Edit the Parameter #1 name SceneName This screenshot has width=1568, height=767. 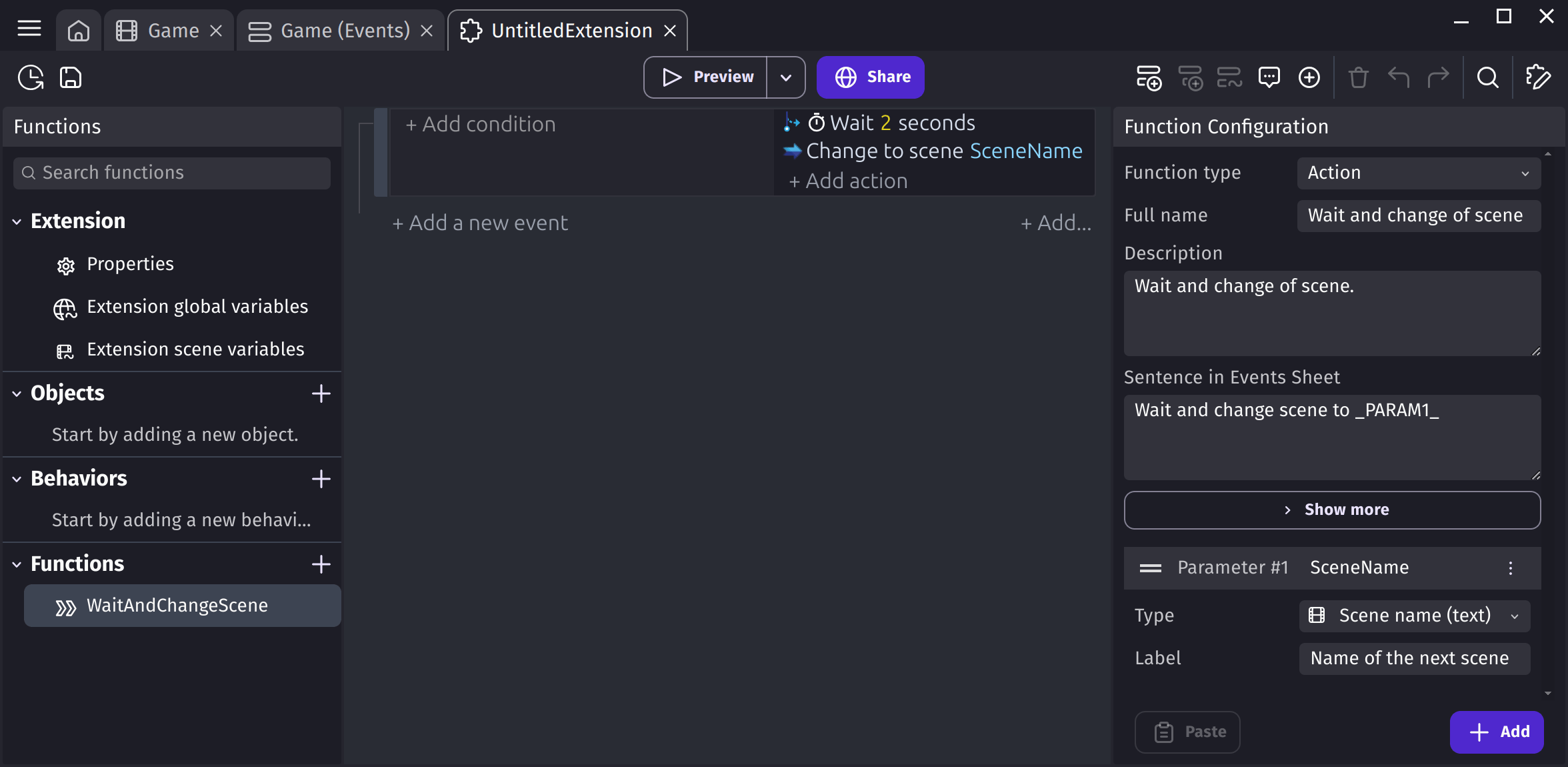pyautogui.click(x=1359, y=568)
